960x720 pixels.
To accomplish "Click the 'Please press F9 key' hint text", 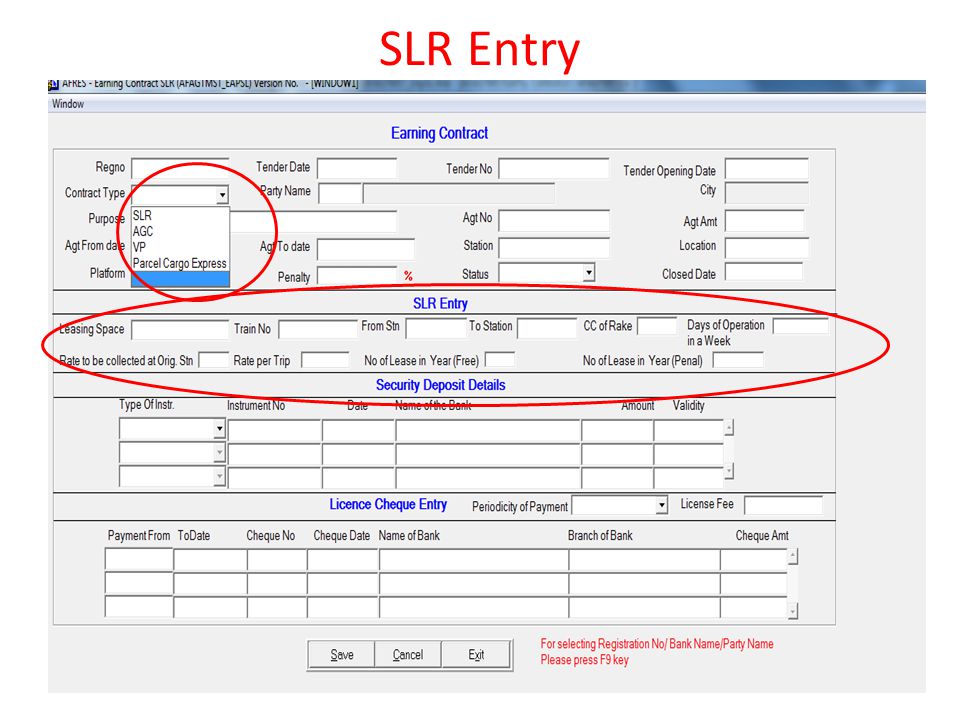I will coord(584,660).
